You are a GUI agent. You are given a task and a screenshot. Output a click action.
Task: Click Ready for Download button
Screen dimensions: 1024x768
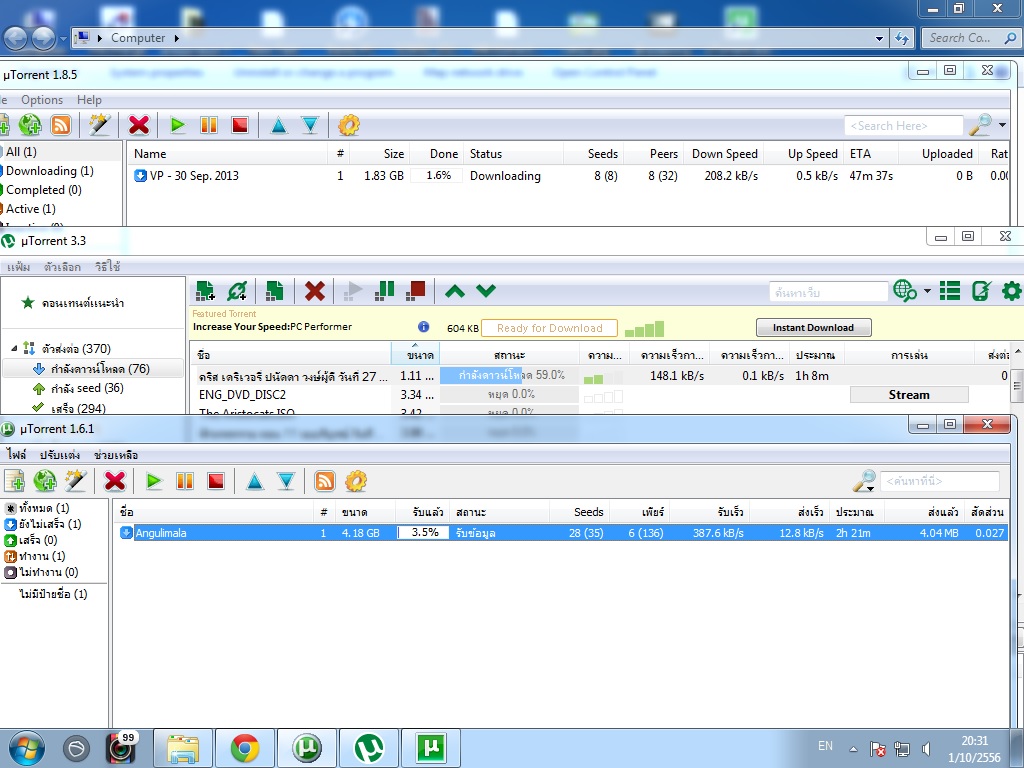point(549,328)
